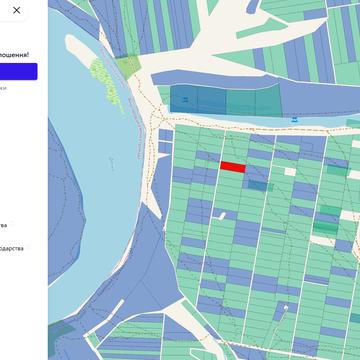
Task: Click the light green wetland patch beside the river
Action: tap(106, 85)
